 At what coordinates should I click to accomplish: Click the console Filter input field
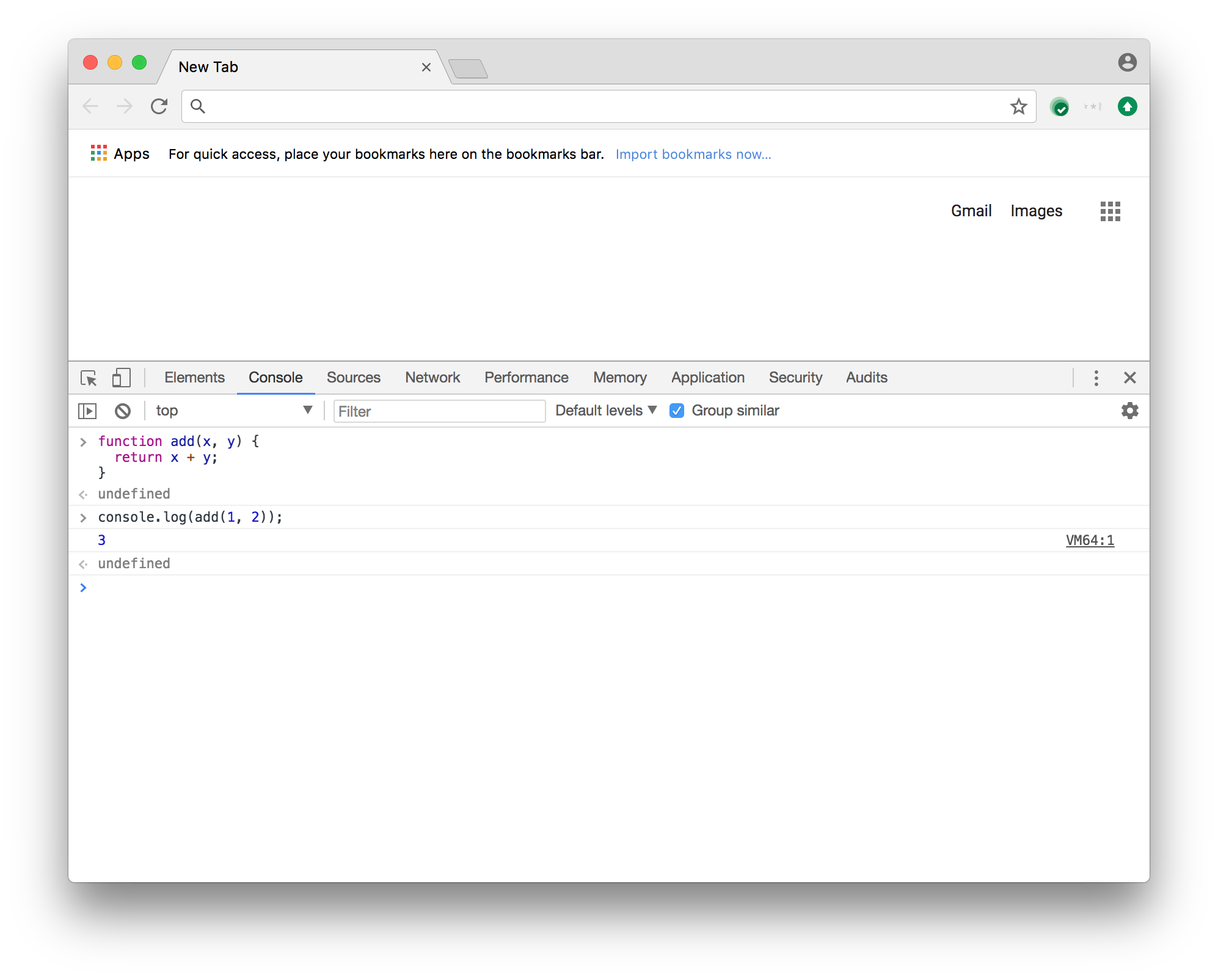(439, 411)
